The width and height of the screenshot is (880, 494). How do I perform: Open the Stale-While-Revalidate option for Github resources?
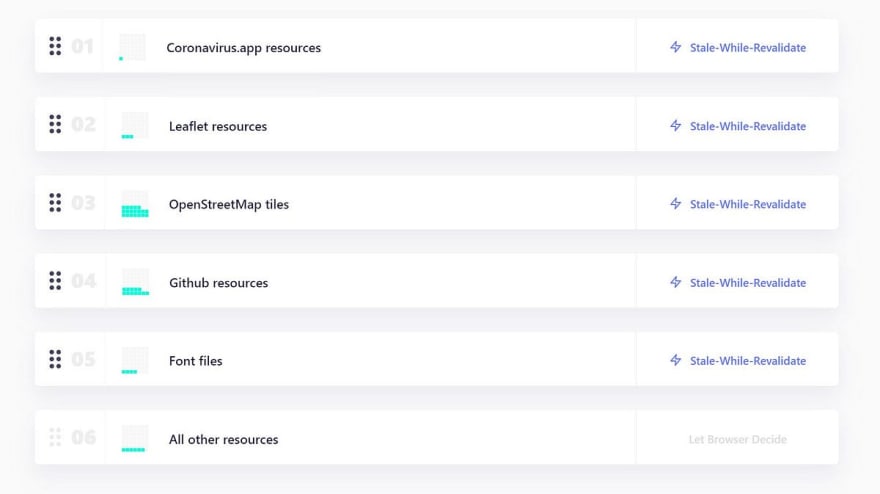point(738,282)
